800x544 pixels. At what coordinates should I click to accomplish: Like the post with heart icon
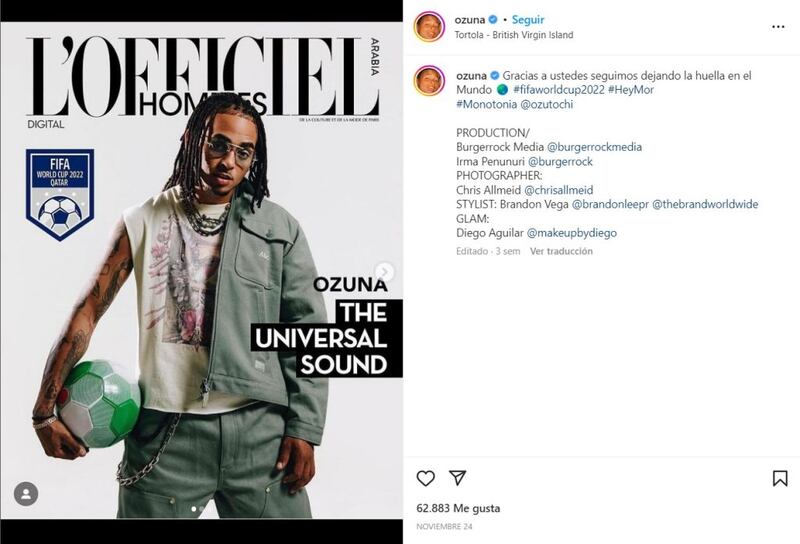(x=426, y=478)
